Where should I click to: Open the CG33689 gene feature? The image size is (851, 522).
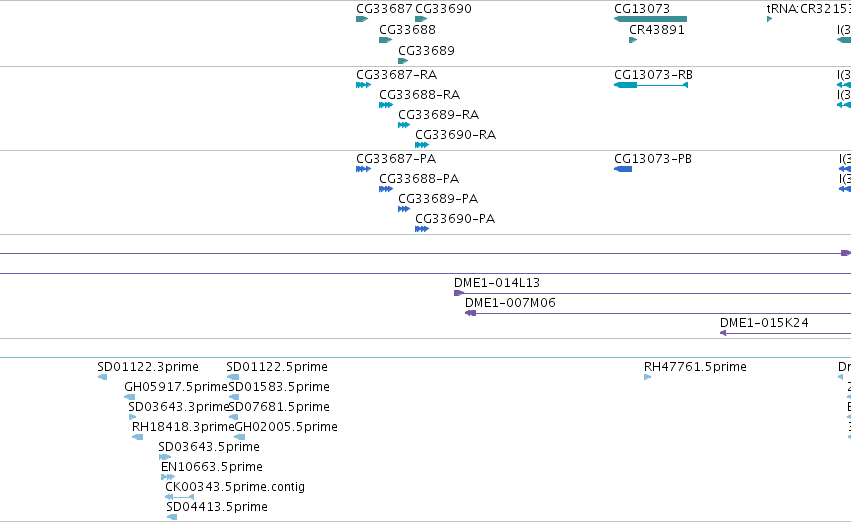pos(403,61)
